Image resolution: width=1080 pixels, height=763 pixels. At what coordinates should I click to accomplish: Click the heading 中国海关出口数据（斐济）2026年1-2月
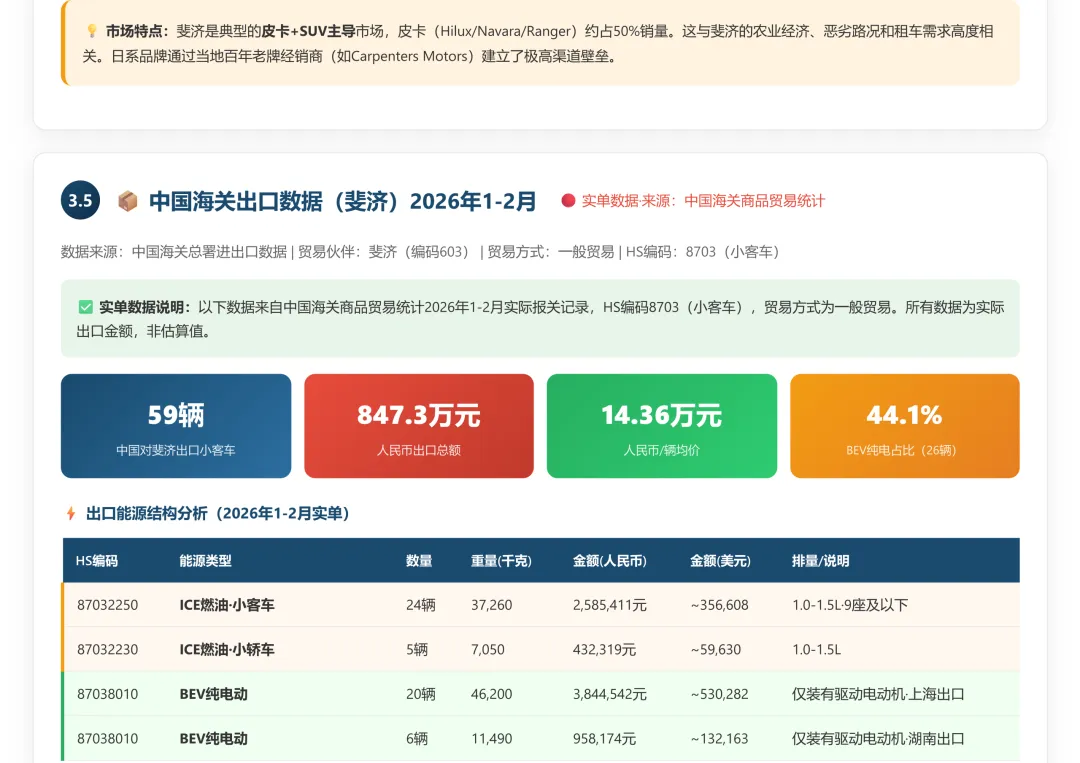[342, 201]
